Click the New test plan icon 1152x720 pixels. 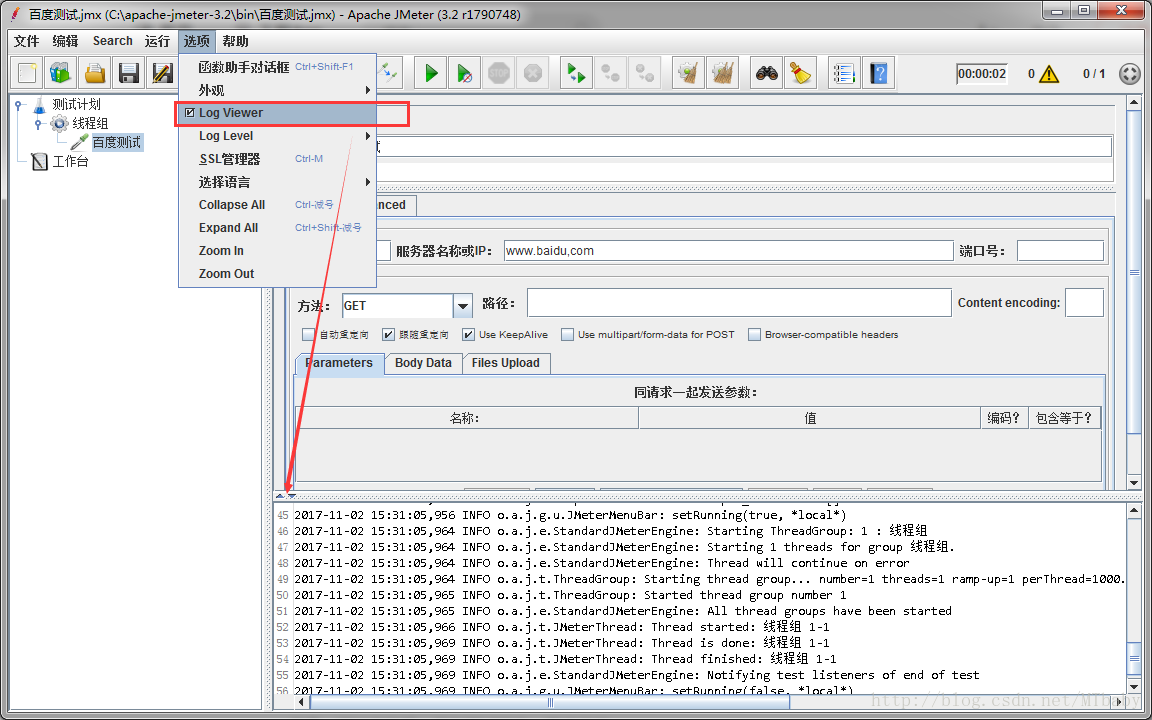pyautogui.click(x=27, y=73)
